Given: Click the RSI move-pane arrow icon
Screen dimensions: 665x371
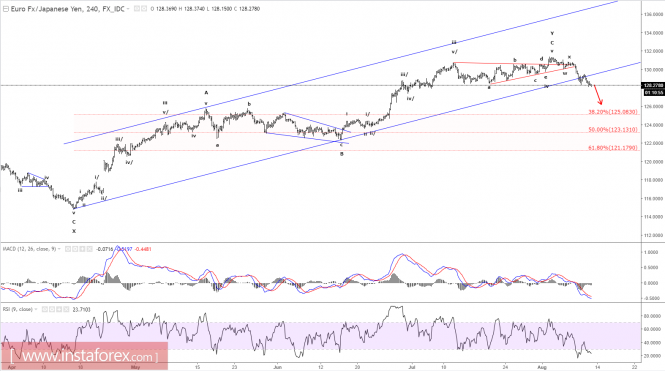Looking at the screenshot, I should click(59, 310).
